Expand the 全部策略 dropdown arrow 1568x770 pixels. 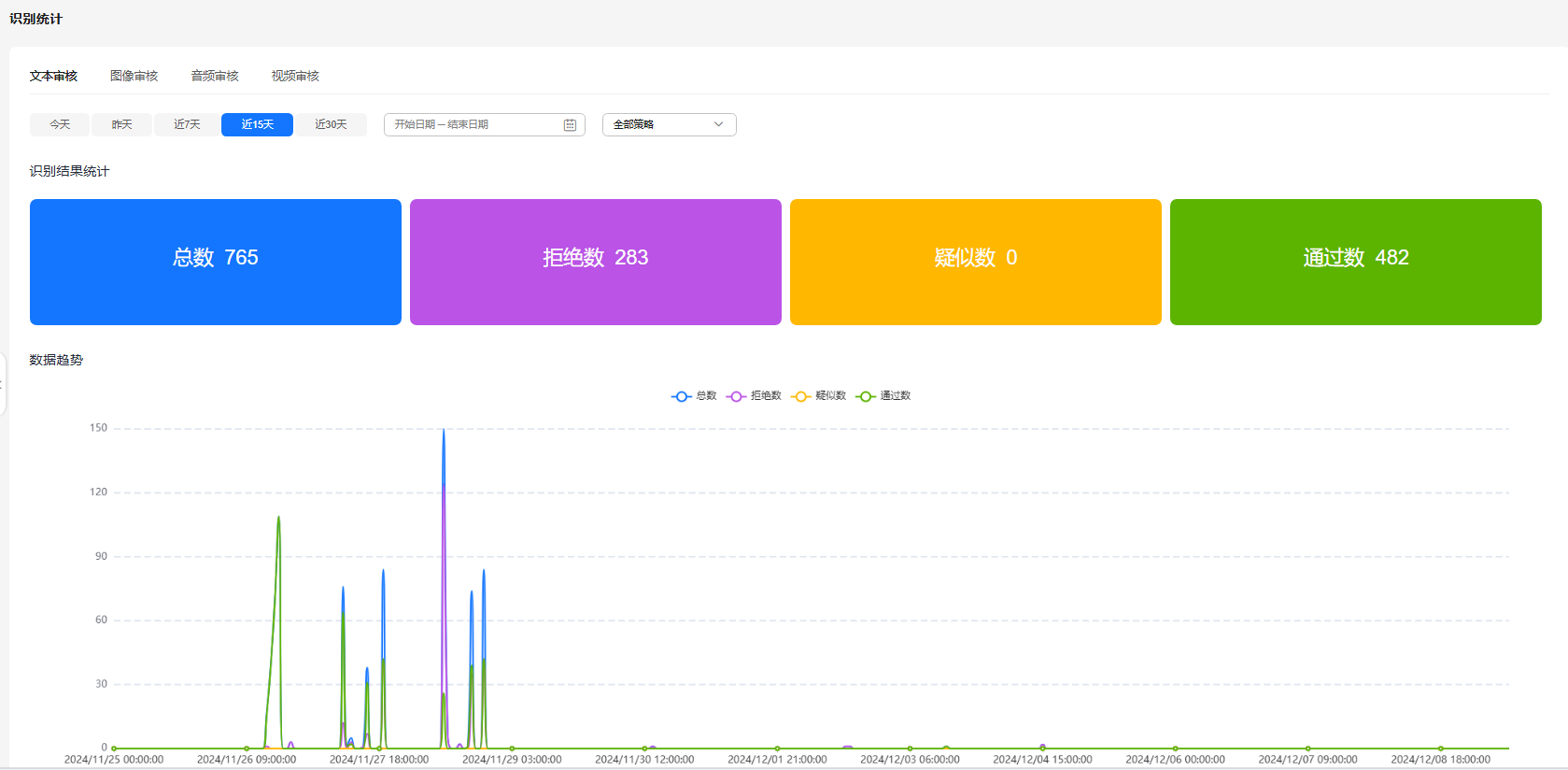point(718,124)
